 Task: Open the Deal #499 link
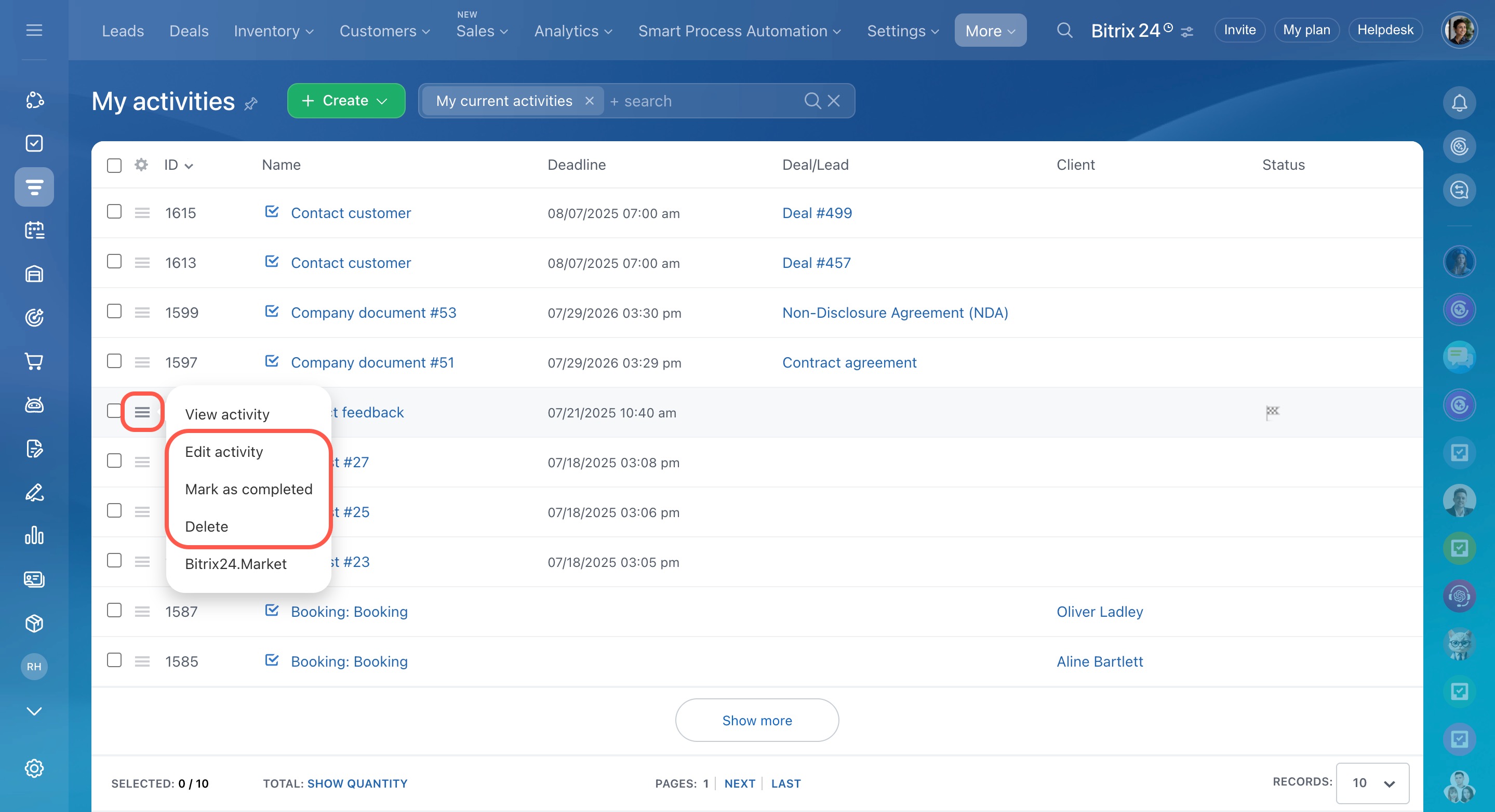[817, 213]
